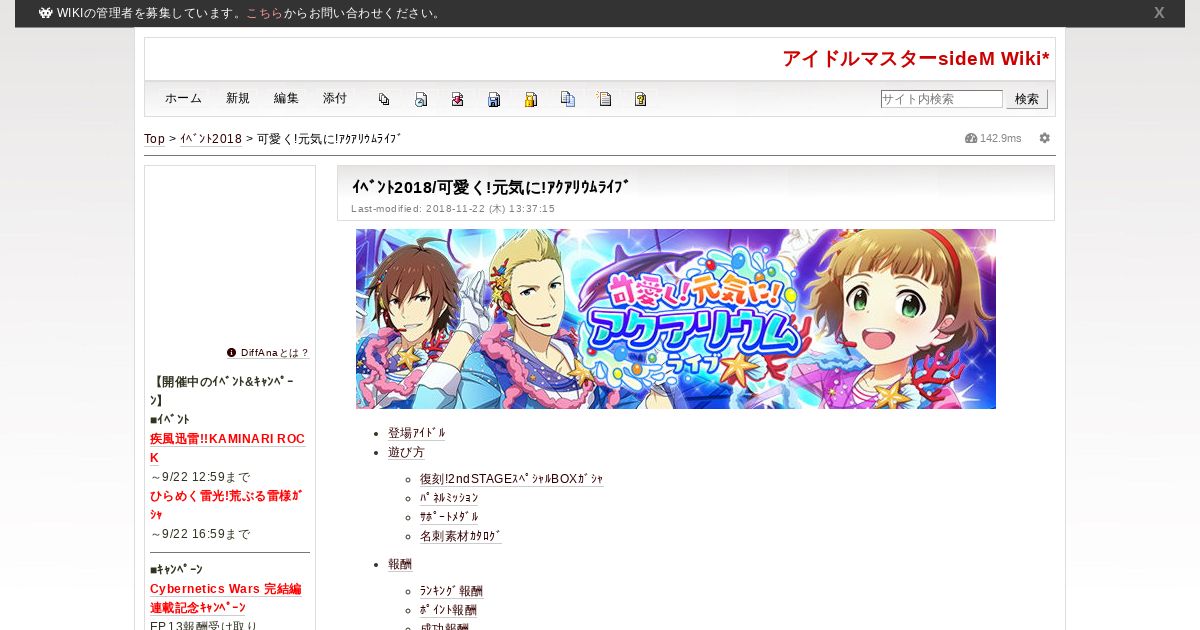The image size is (1200, 630).
Task: Close the admin recruitment banner with X
Action: 1159,13
